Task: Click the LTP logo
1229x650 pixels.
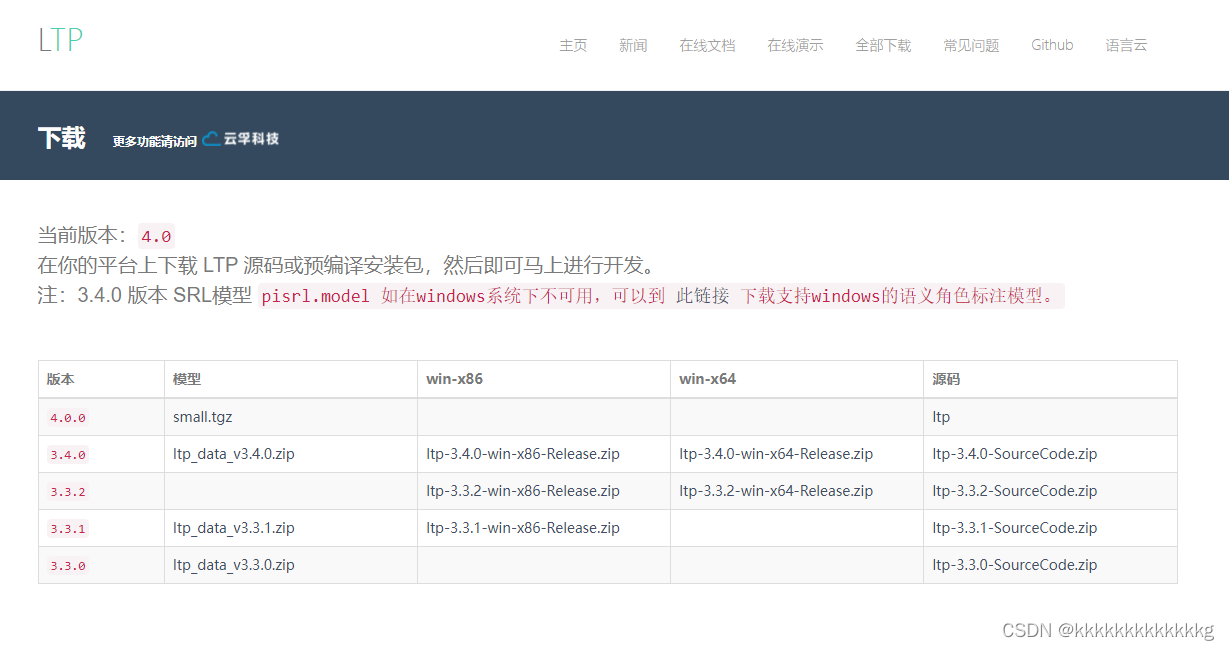Action: click(x=60, y=40)
